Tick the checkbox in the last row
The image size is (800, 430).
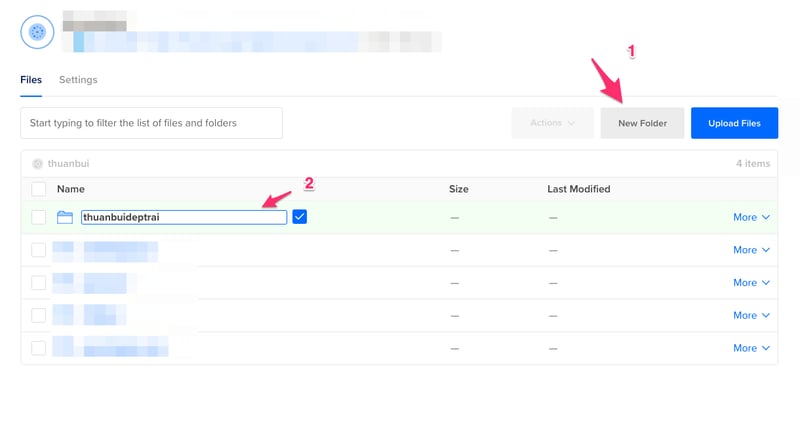click(38, 348)
